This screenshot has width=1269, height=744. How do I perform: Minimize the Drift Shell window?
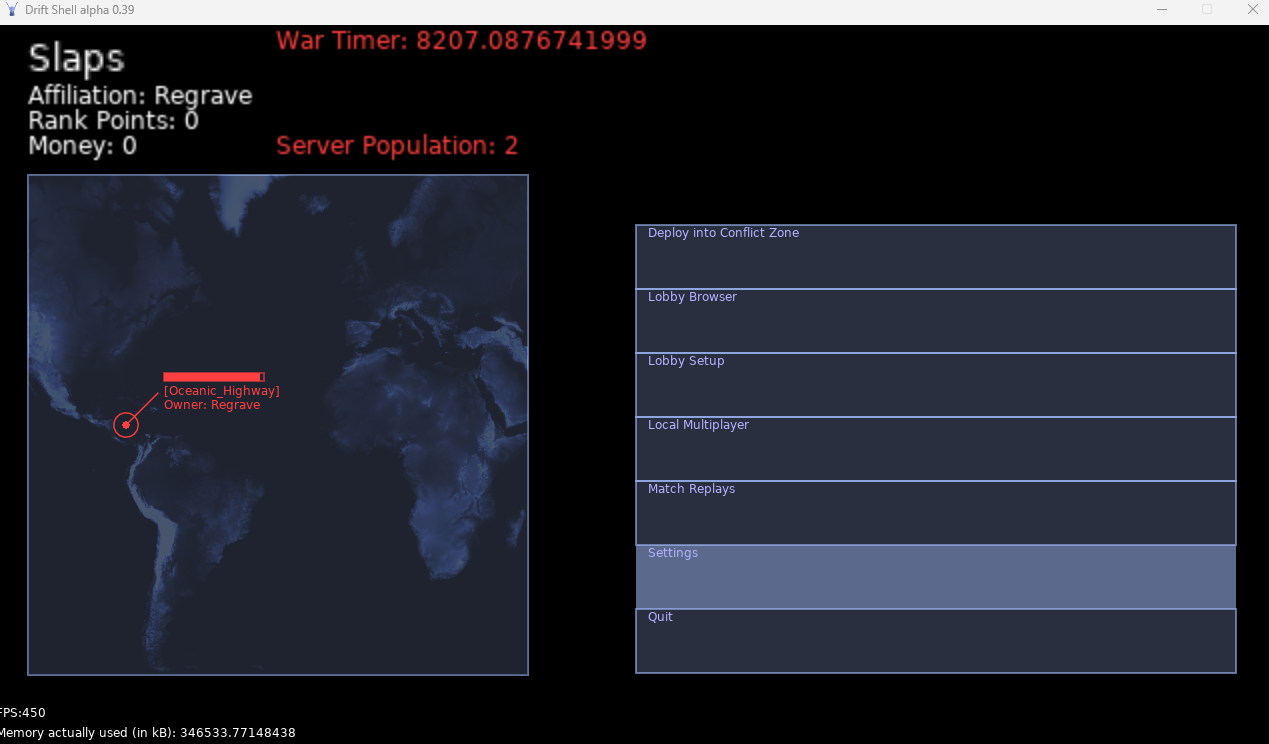click(x=1162, y=10)
